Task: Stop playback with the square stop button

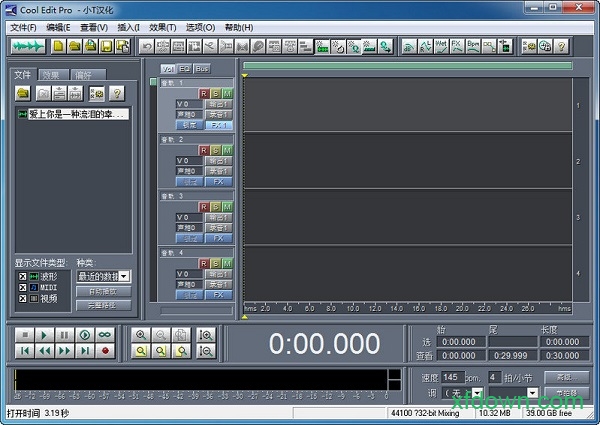Action: click(25, 335)
